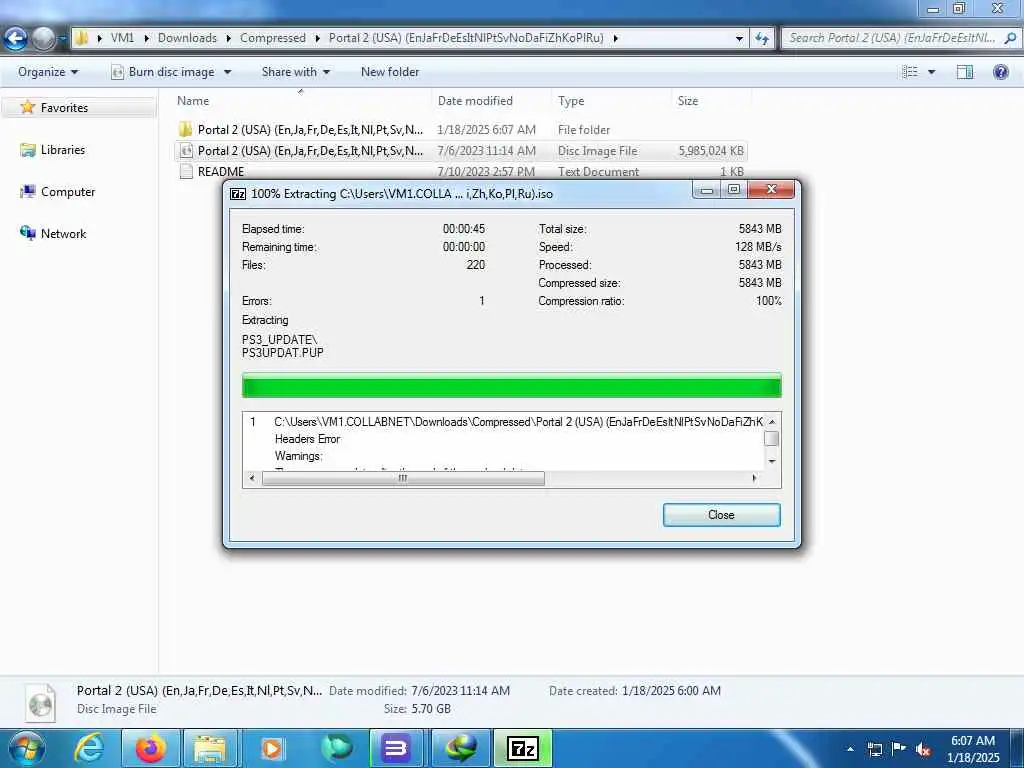Screen dimensions: 1024x768
Task: Sort by the Name column header
Action: click(x=193, y=101)
